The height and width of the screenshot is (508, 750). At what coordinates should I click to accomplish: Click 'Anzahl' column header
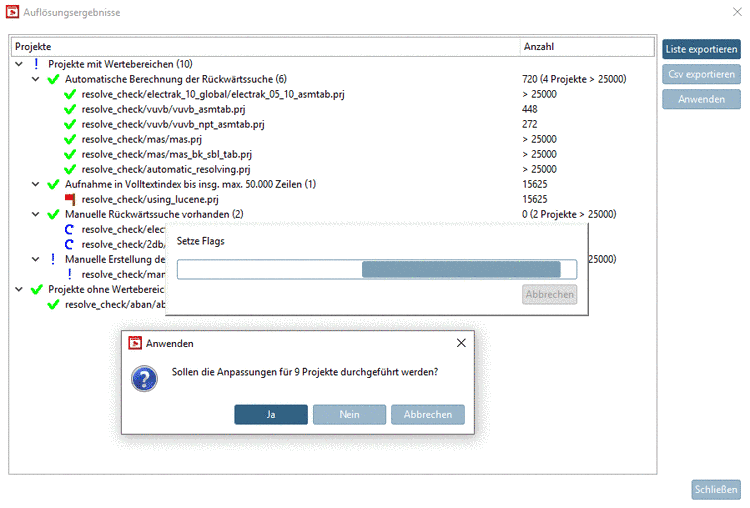click(587, 46)
